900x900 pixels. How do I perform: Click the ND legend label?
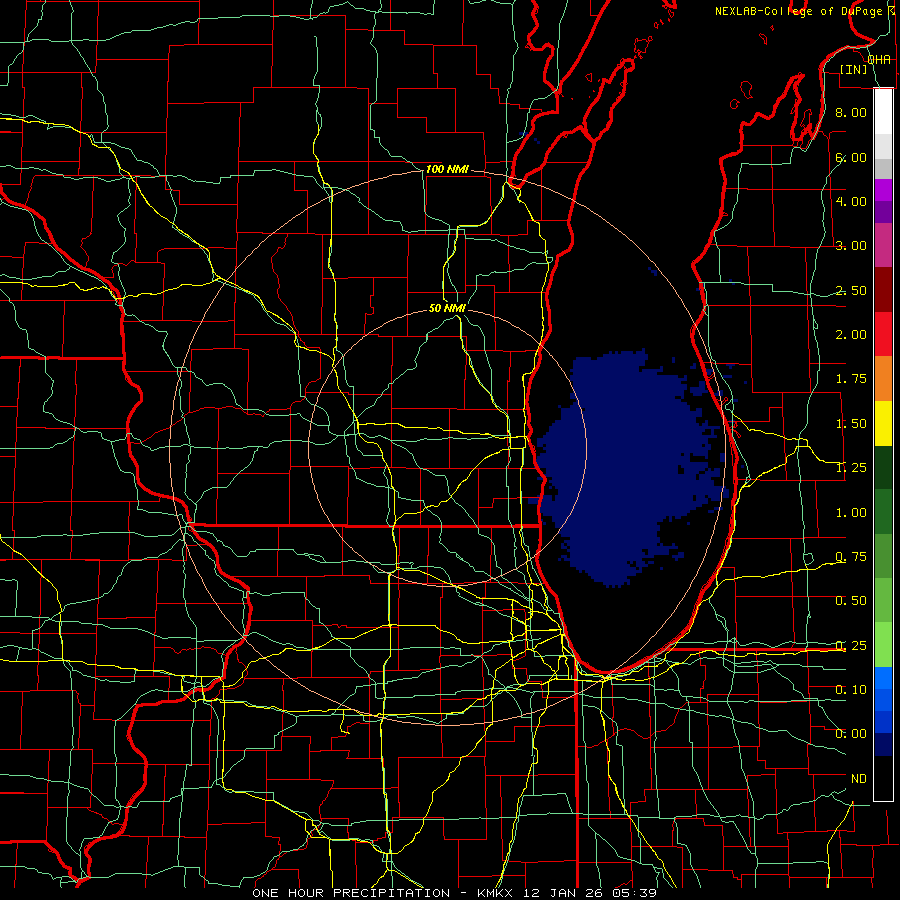point(859,779)
